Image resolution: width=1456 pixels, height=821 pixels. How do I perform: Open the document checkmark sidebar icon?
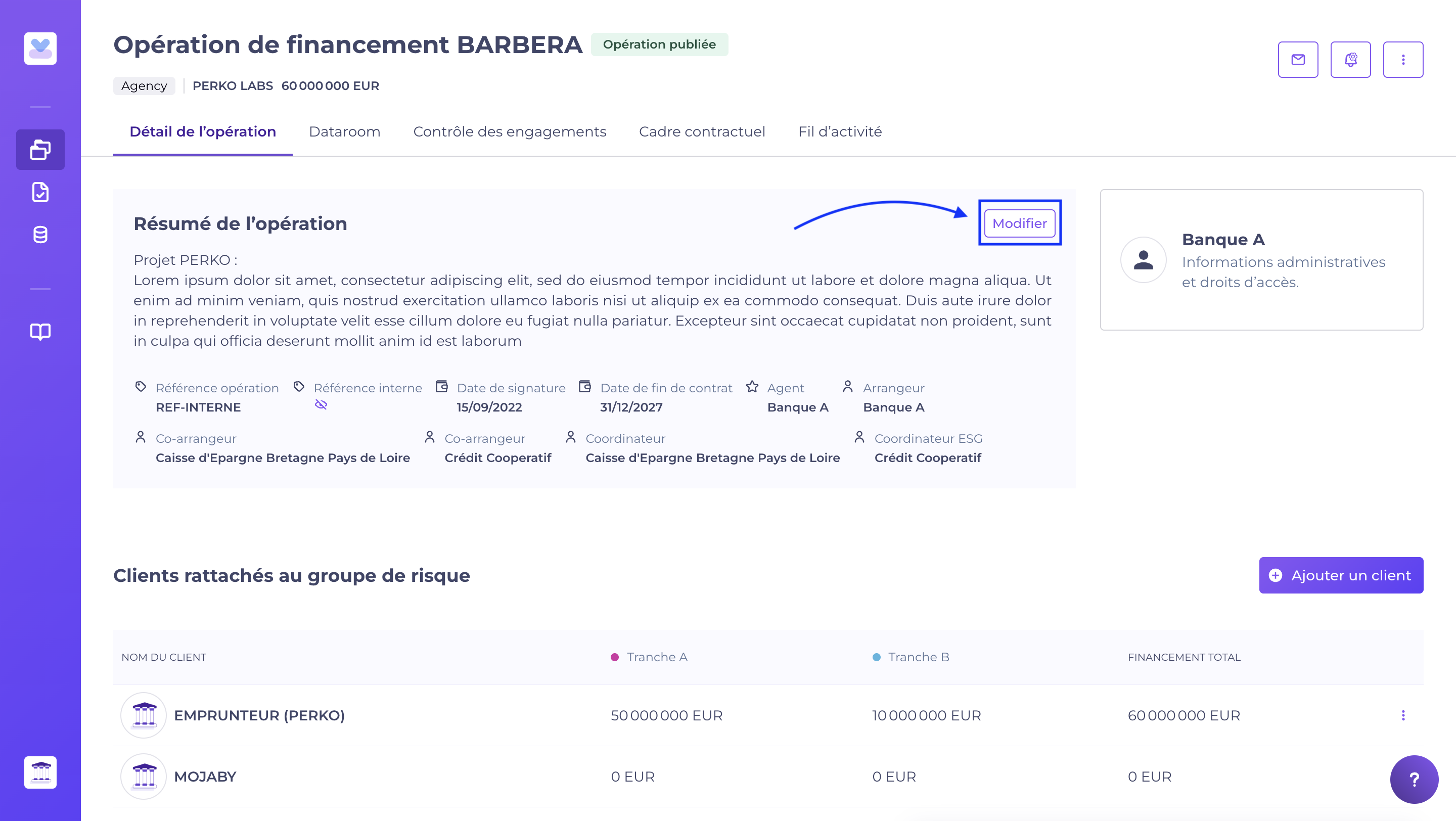click(40, 192)
